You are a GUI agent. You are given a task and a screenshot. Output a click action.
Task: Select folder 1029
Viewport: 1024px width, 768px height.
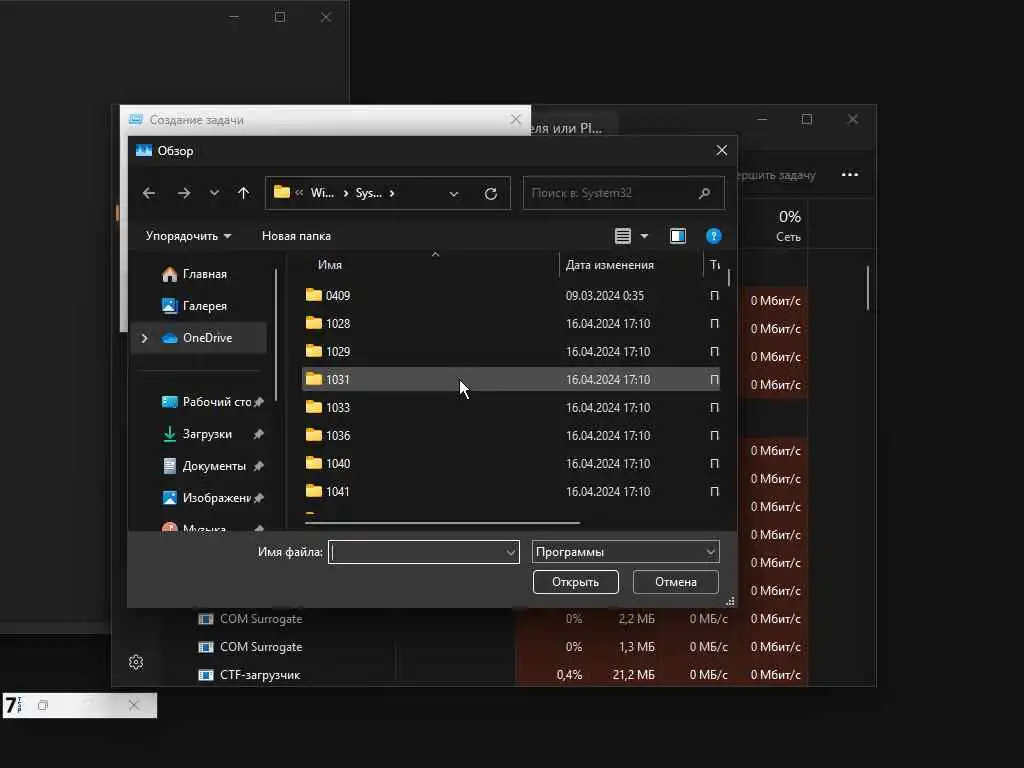[511, 352]
